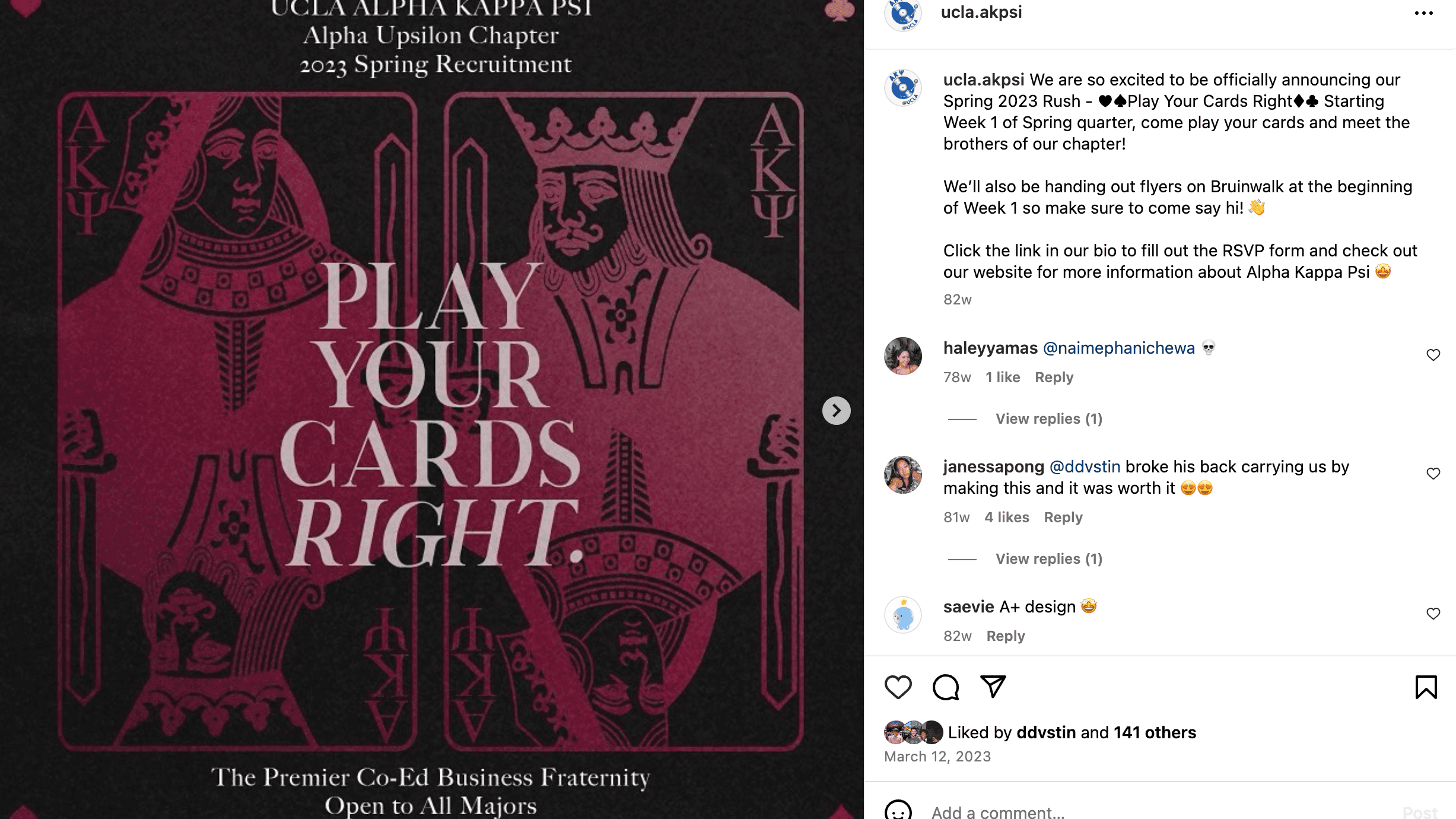Share the post via paper plane icon
This screenshot has height=819, width=1456.
pos(993,687)
